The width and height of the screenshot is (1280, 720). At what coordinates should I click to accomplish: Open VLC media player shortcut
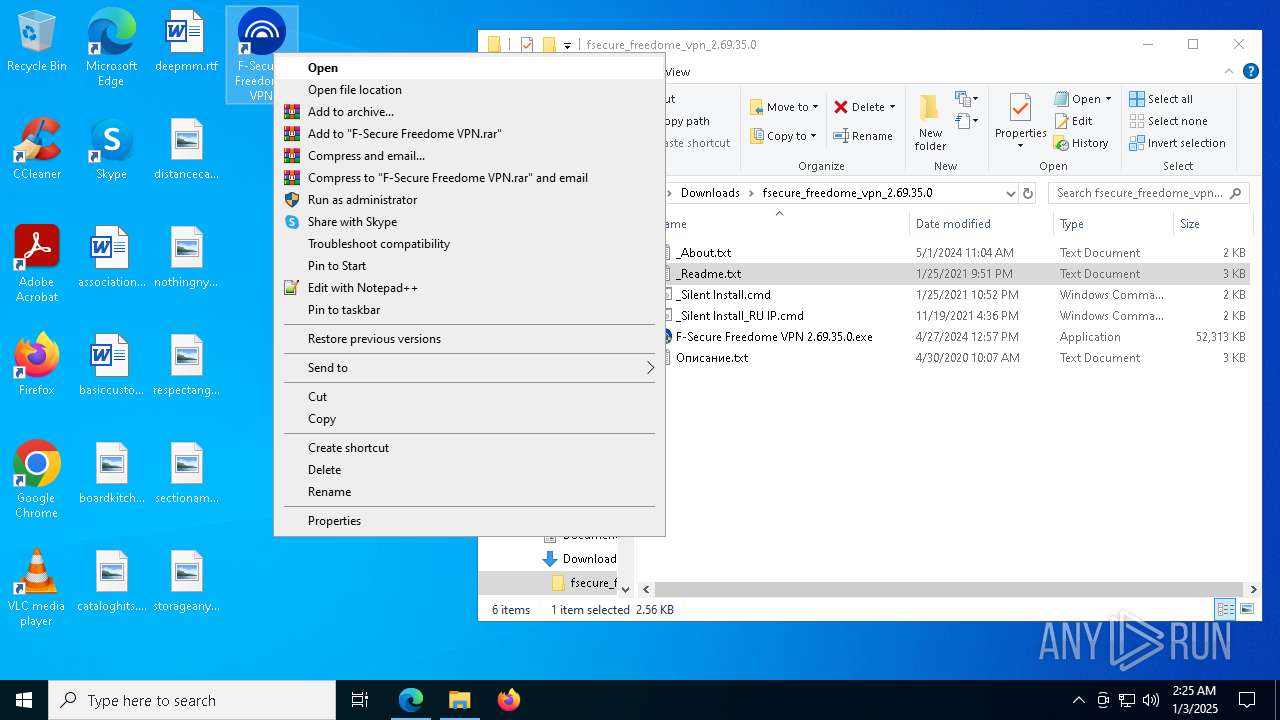pos(37,588)
